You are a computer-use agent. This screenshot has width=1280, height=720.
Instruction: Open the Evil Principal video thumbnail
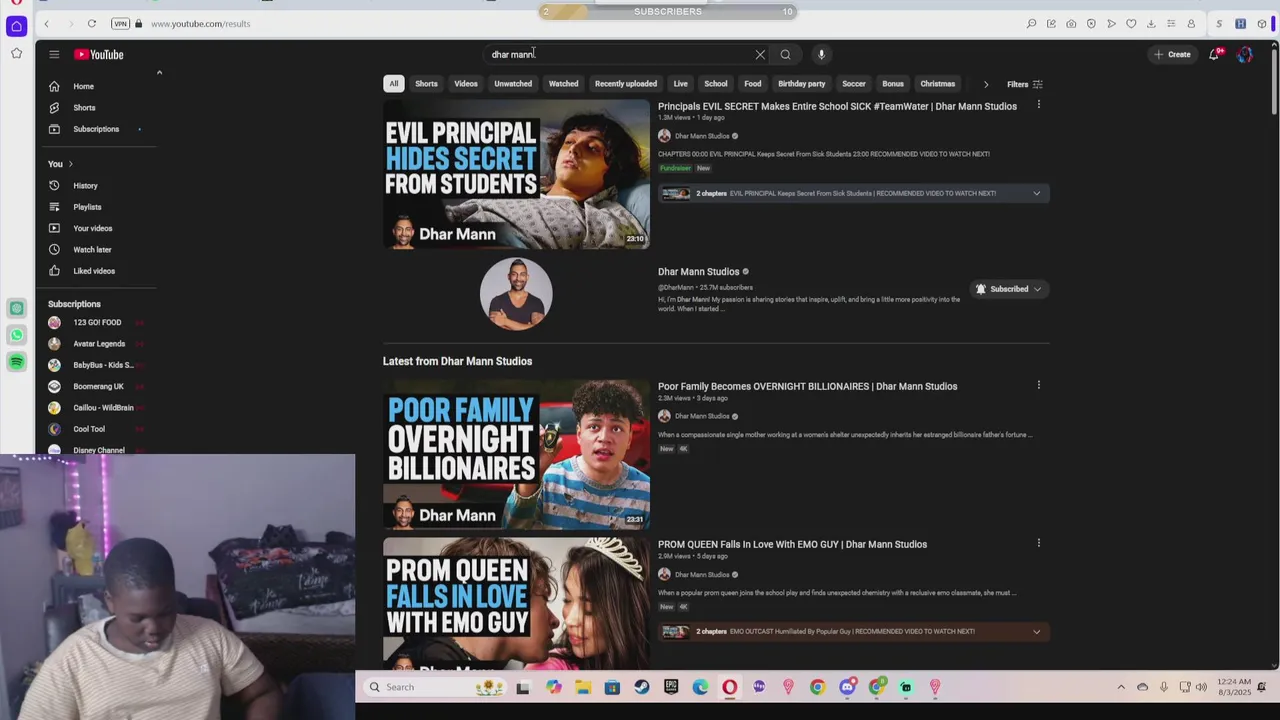(x=516, y=174)
